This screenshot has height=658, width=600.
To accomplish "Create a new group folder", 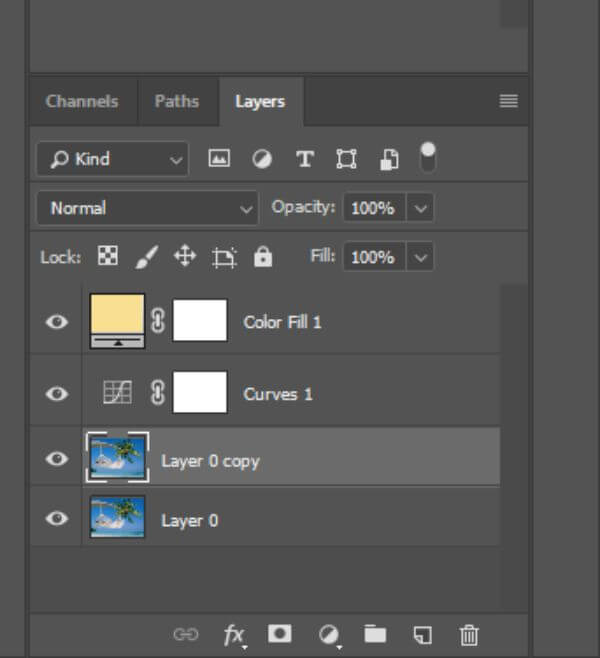I will point(375,634).
